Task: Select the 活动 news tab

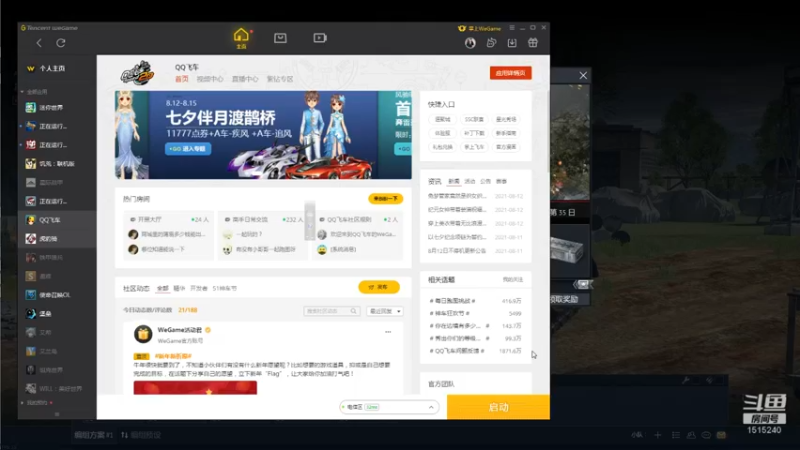Action: tap(470, 181)
